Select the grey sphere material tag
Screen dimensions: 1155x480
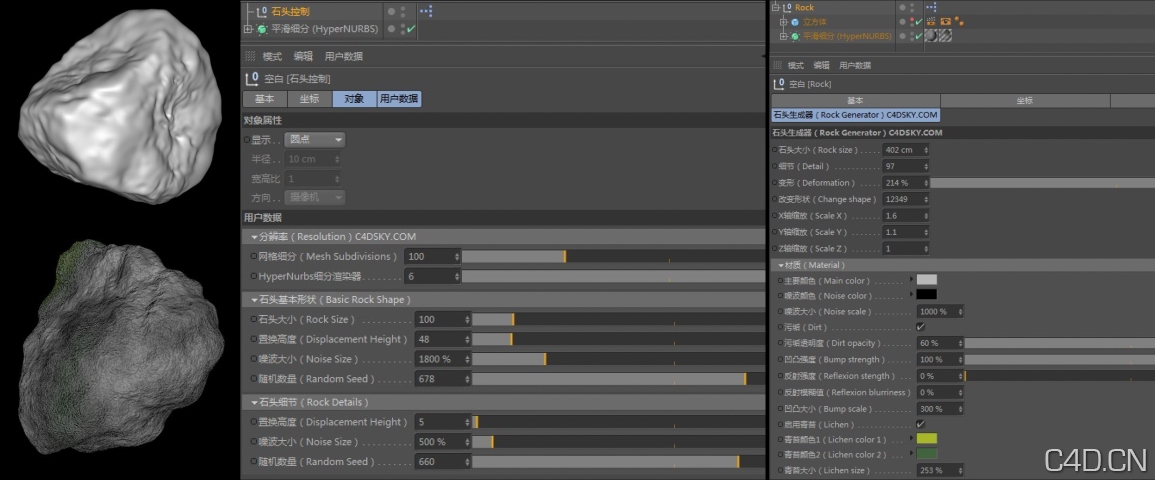(x=931, y=35)
